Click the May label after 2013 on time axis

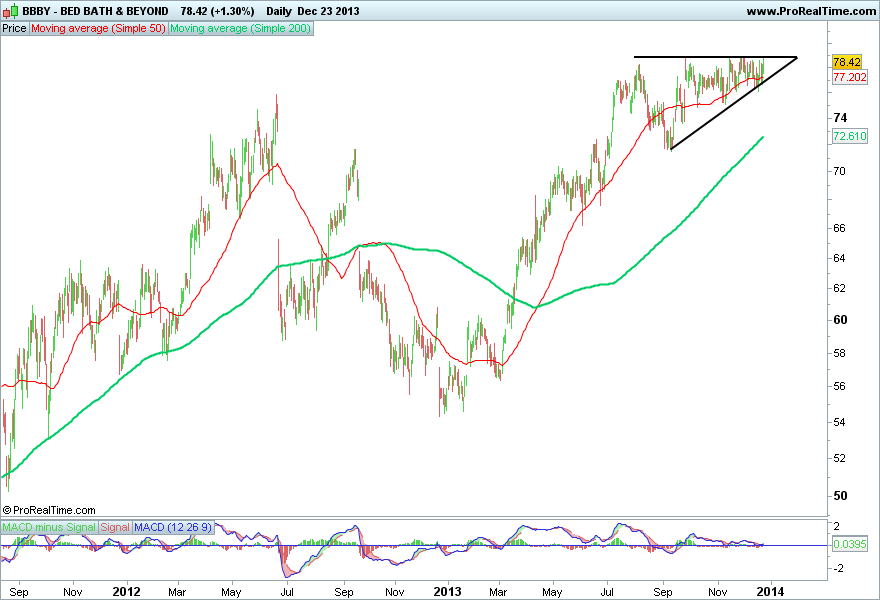pyautogui.click(x=552, y=592)
